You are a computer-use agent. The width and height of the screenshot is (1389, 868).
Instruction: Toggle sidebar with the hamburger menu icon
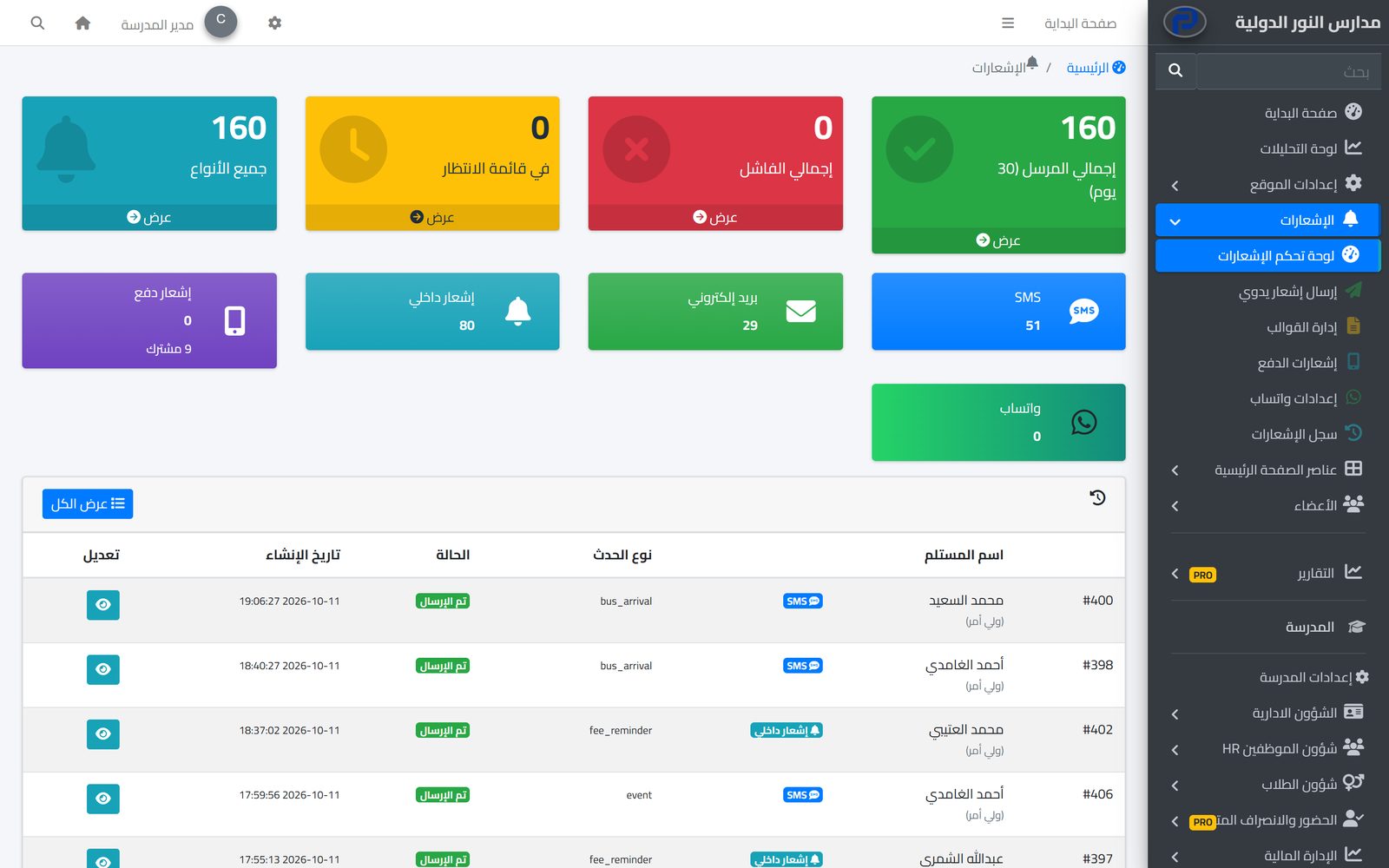[x=1008, y=23]
